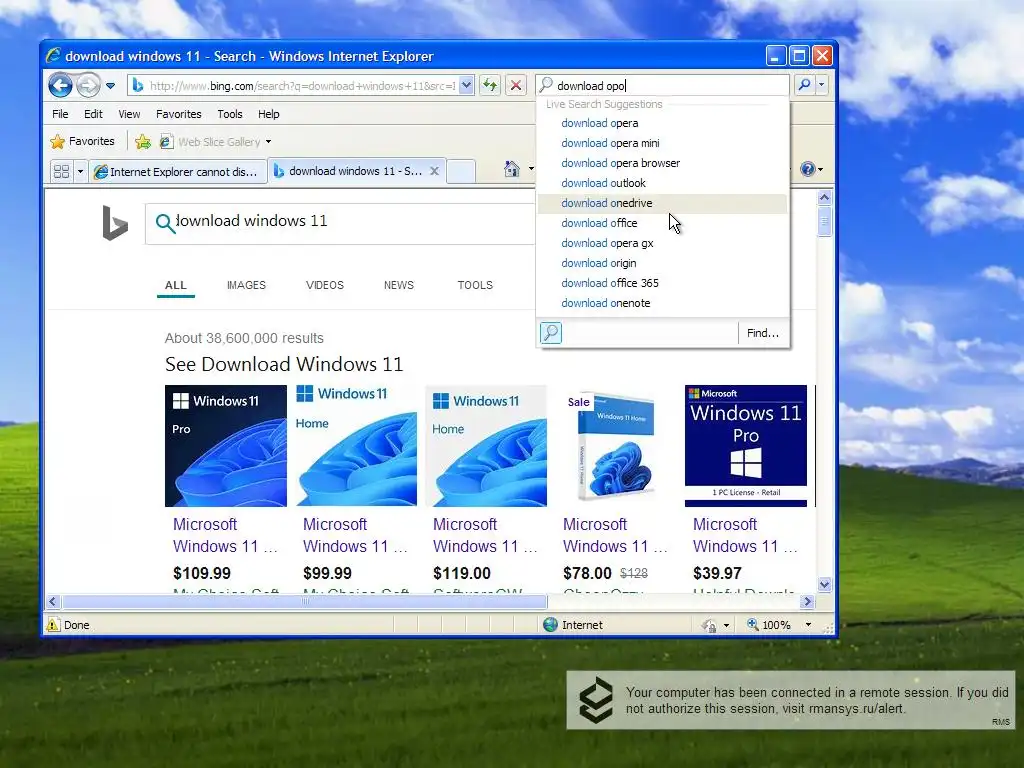Click horizontal scrollbar right arrow
This screenshot has width=1024, height=768.
(808, 601)
